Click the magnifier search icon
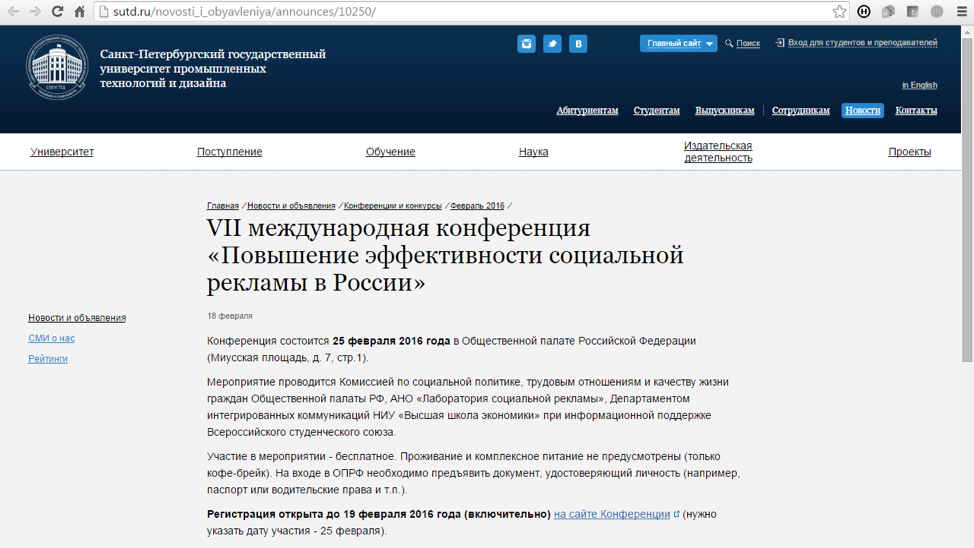This screenshot has height=548, width=974. pos(729,43)
